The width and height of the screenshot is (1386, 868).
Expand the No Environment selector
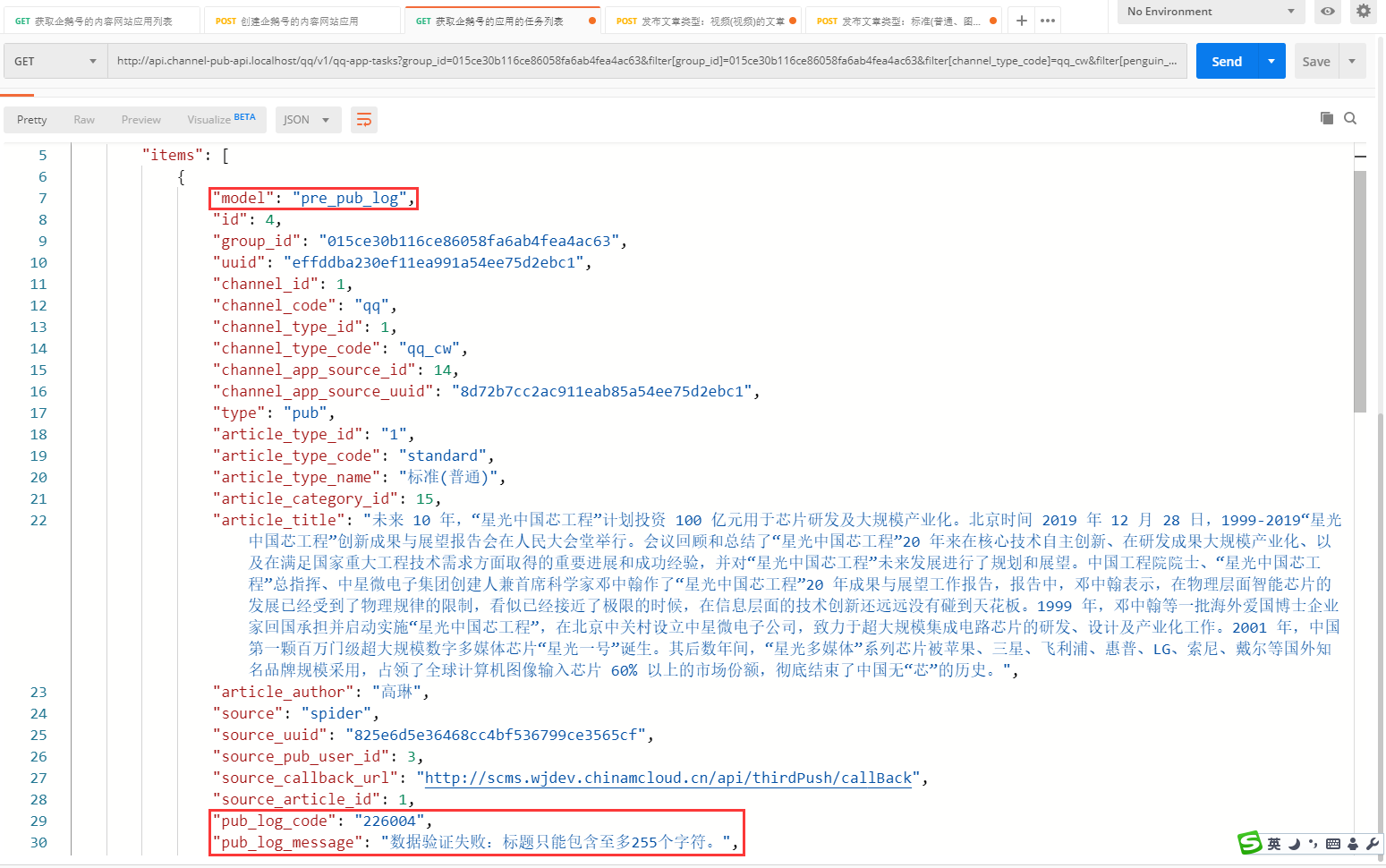pyautogui.click(x=1211, y=12)
